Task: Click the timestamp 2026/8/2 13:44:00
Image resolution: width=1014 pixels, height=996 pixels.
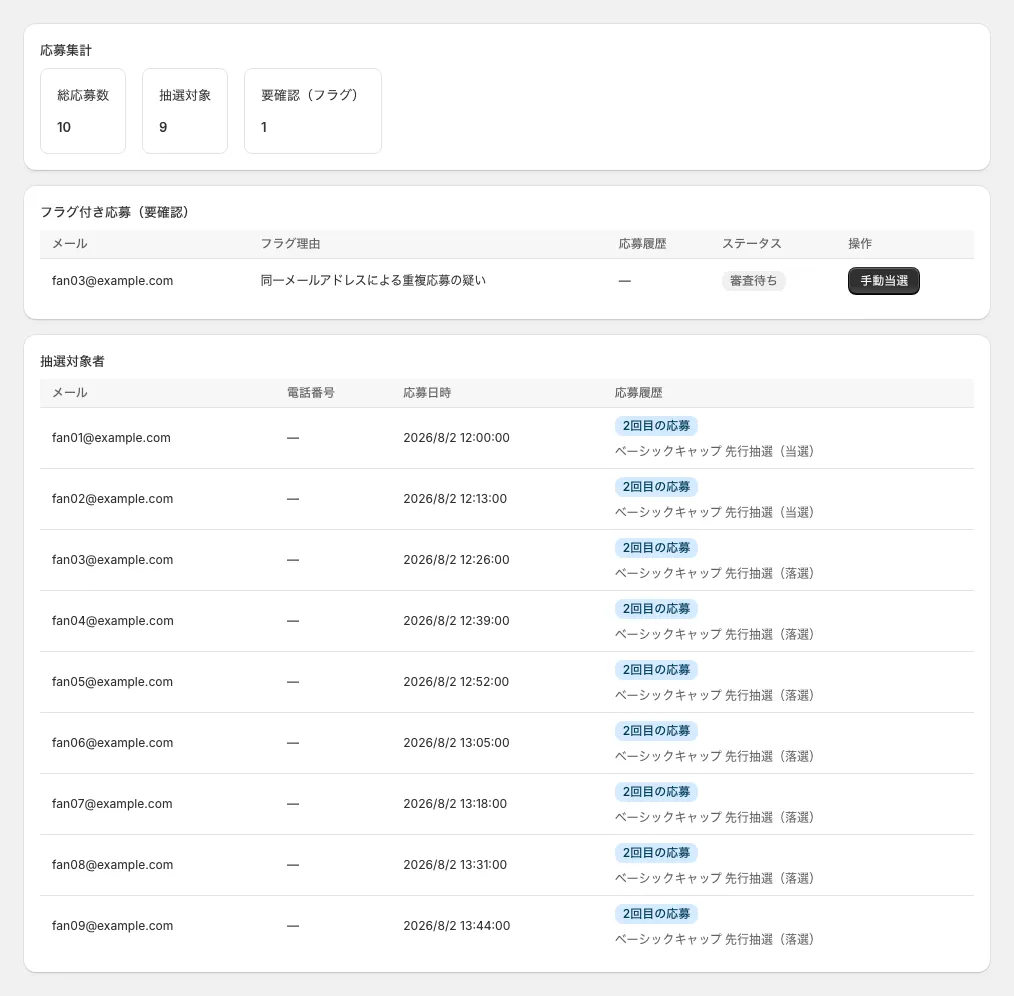Action: coord(457,926)
